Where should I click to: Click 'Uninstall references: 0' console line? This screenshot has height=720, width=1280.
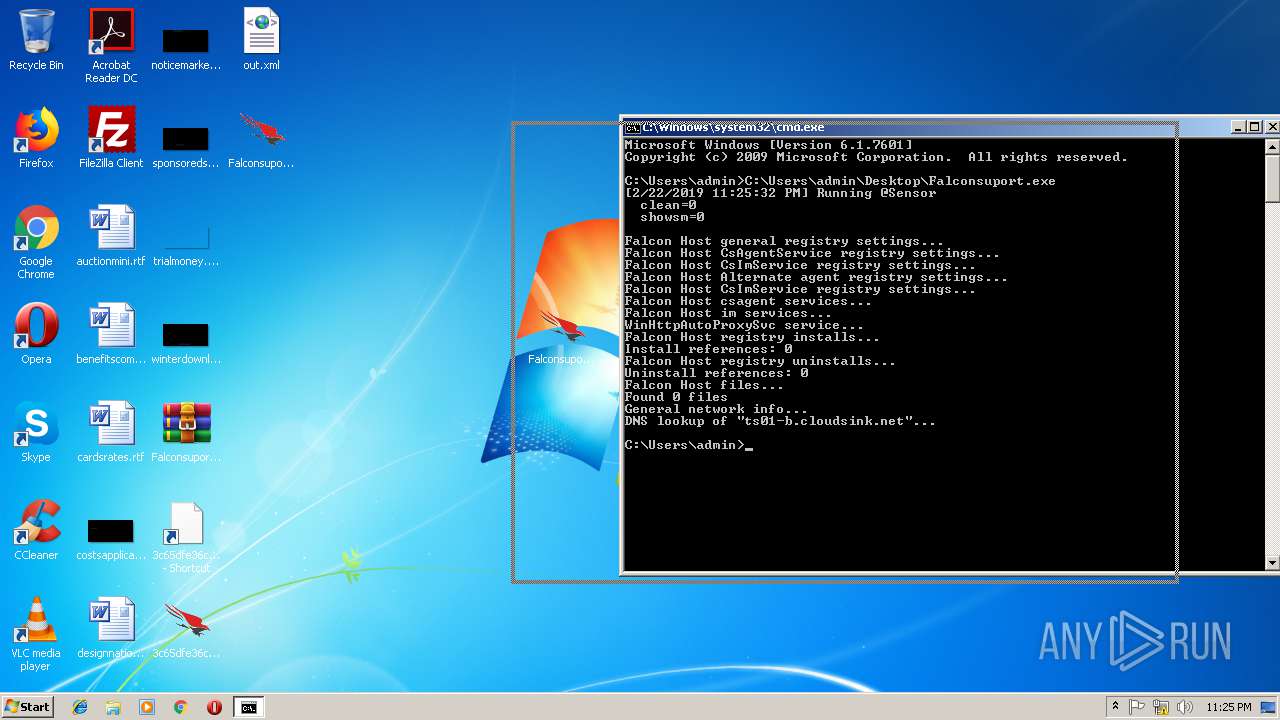coord(716,373)
